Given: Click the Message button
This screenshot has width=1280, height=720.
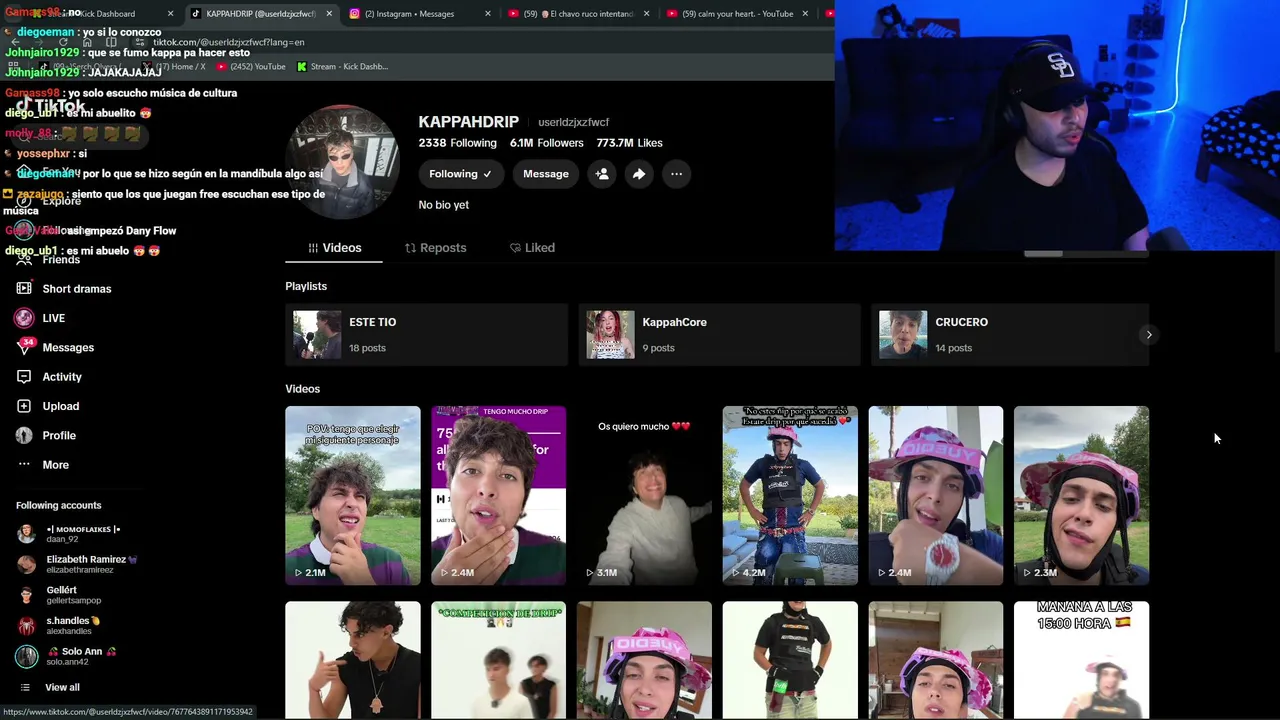Looking at the screenshot, I should 546,174.
